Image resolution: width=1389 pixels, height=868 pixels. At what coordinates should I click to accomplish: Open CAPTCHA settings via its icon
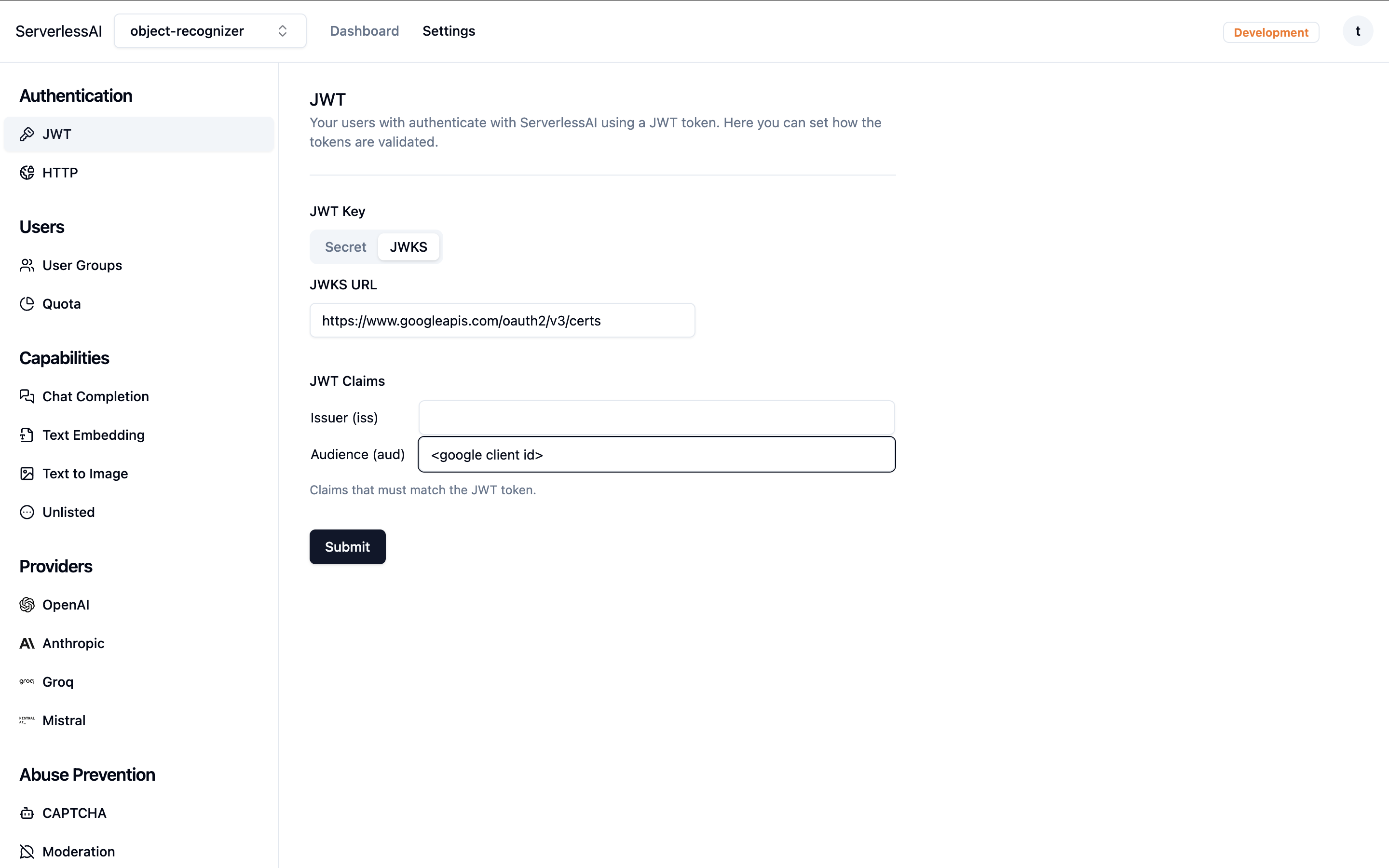pos(27,813)
